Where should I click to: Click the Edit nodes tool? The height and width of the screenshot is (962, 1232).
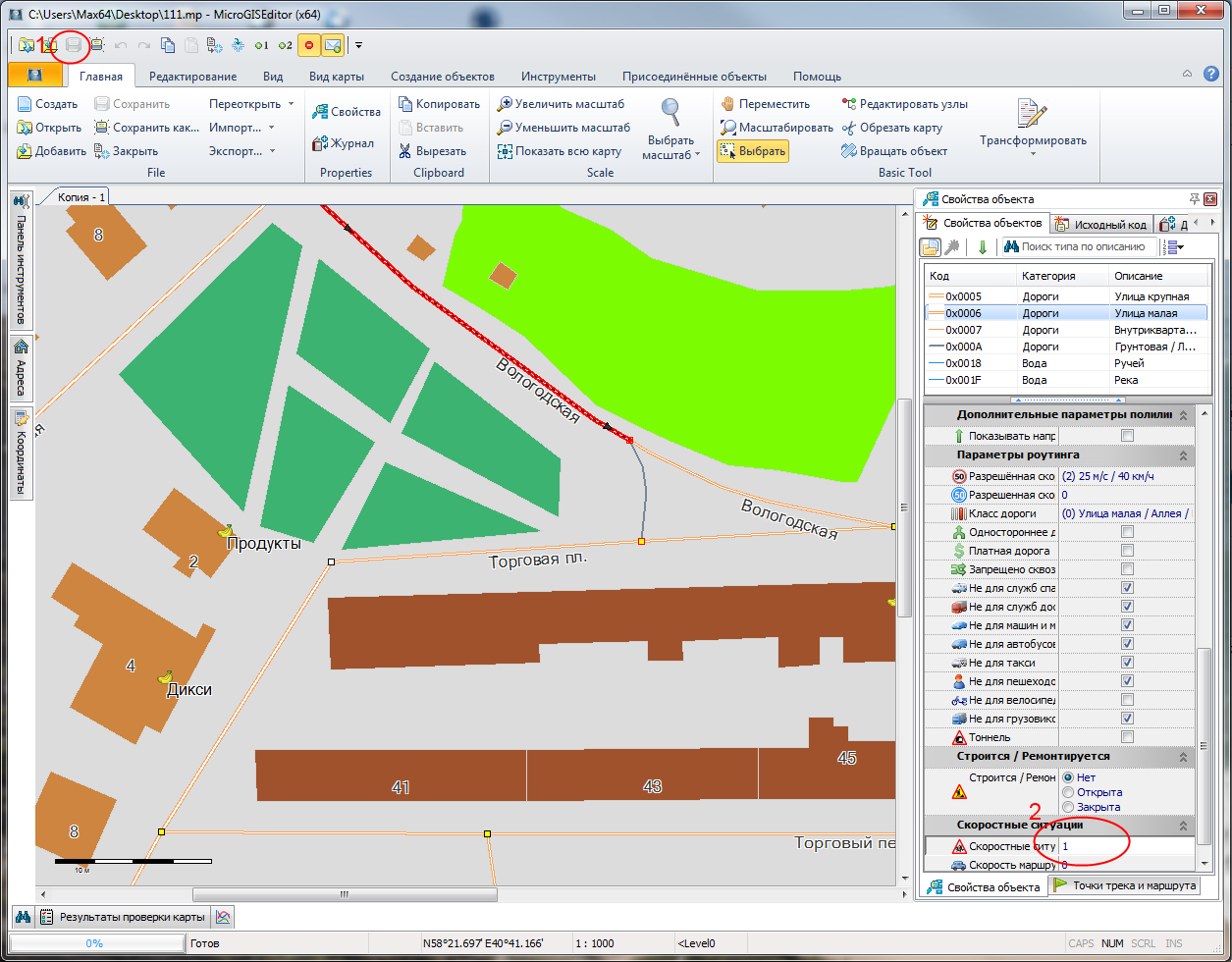pos(904,104)
